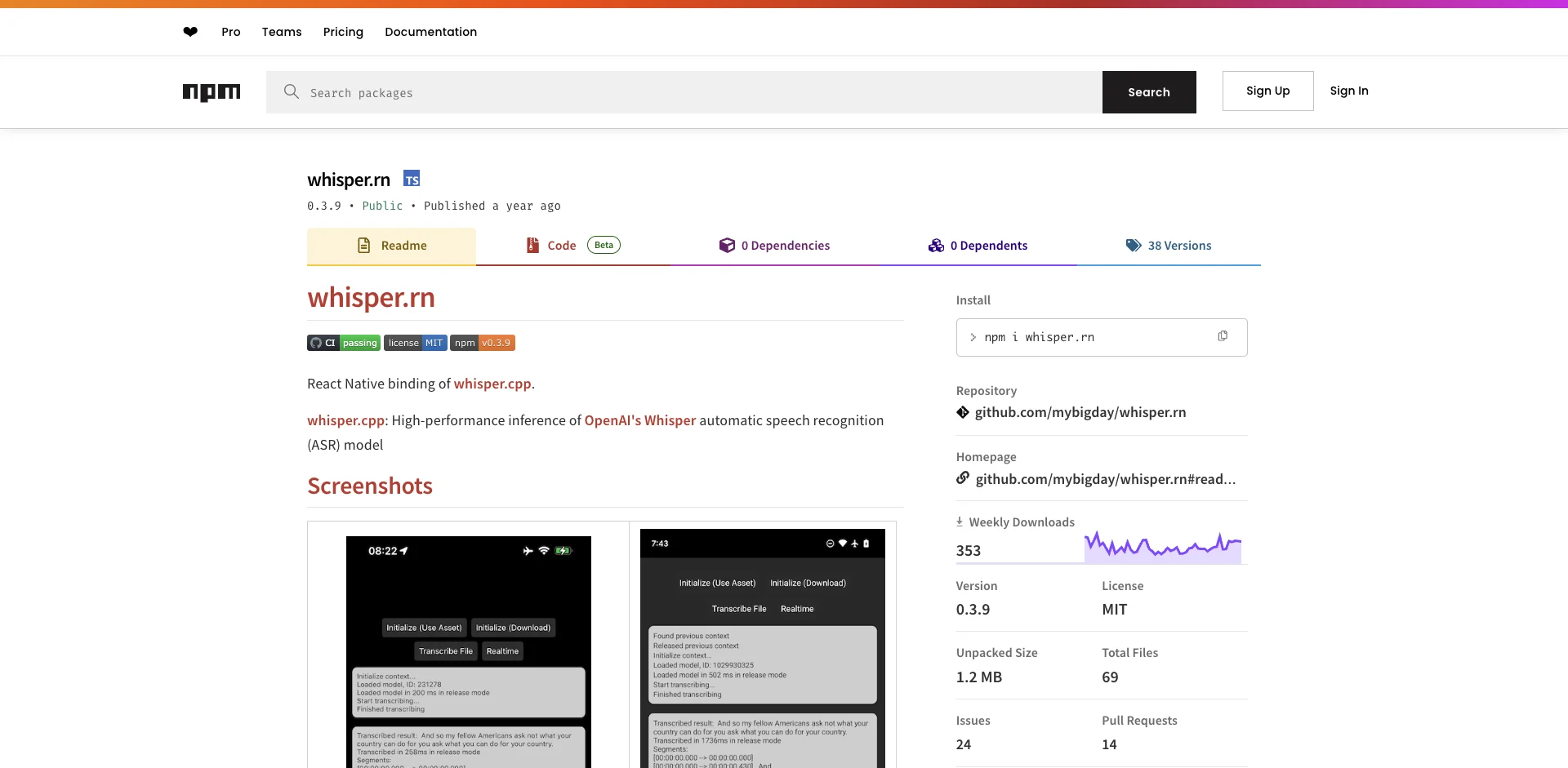The width and height of the screenshot is (1568, 768).
Task: Click the MIT value under License
Action: (1115, 610)
